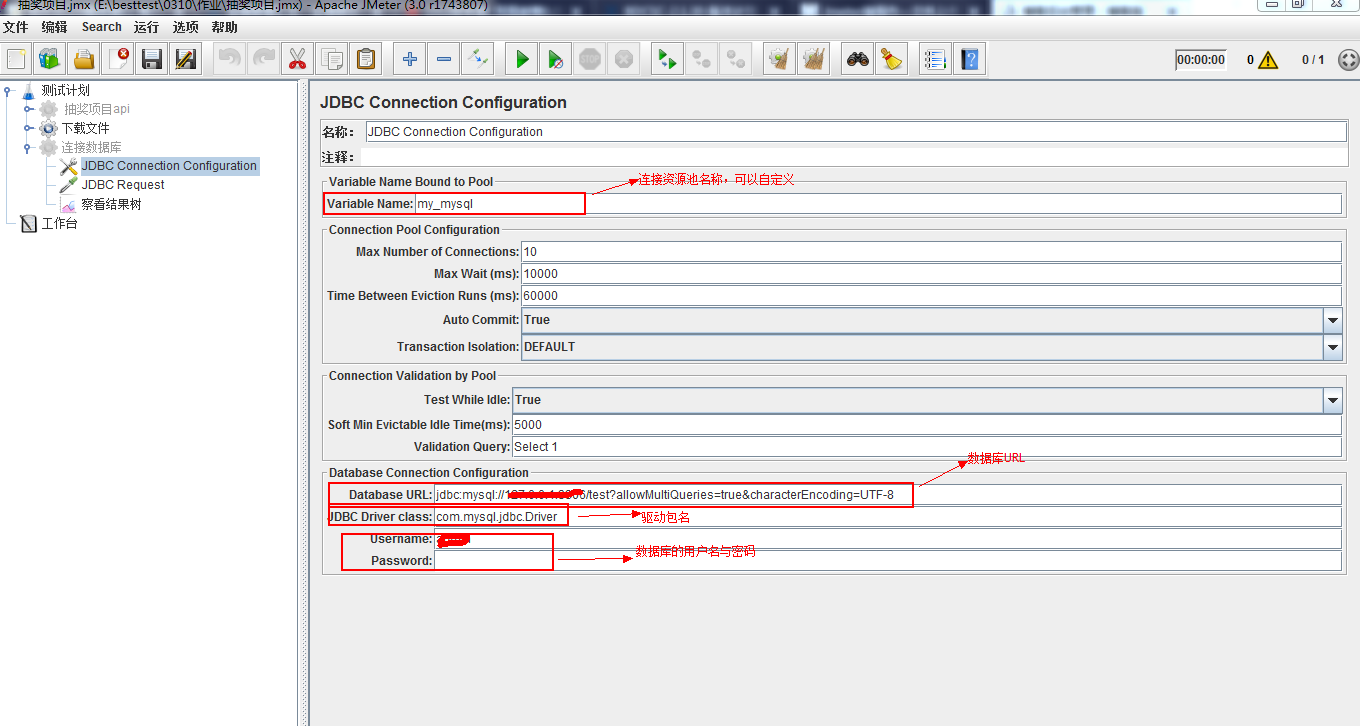Open the Function Helper list icon
Viewport: 1360px width, 726px height.
(935, 59)
